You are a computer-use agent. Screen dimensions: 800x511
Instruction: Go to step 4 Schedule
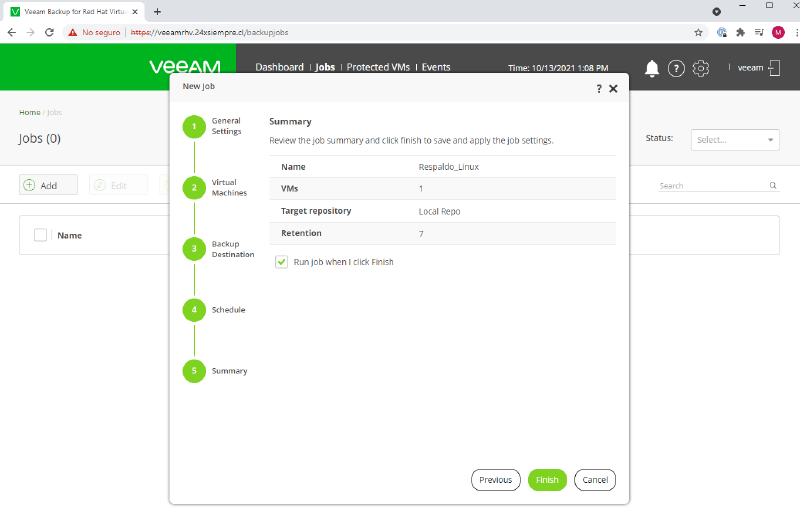point(194,310)
